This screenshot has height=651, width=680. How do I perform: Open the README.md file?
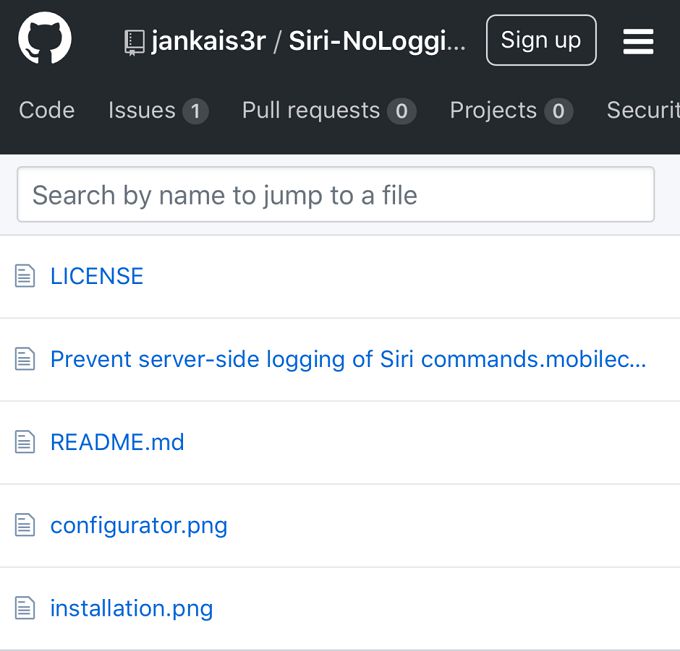coord(117,442)
